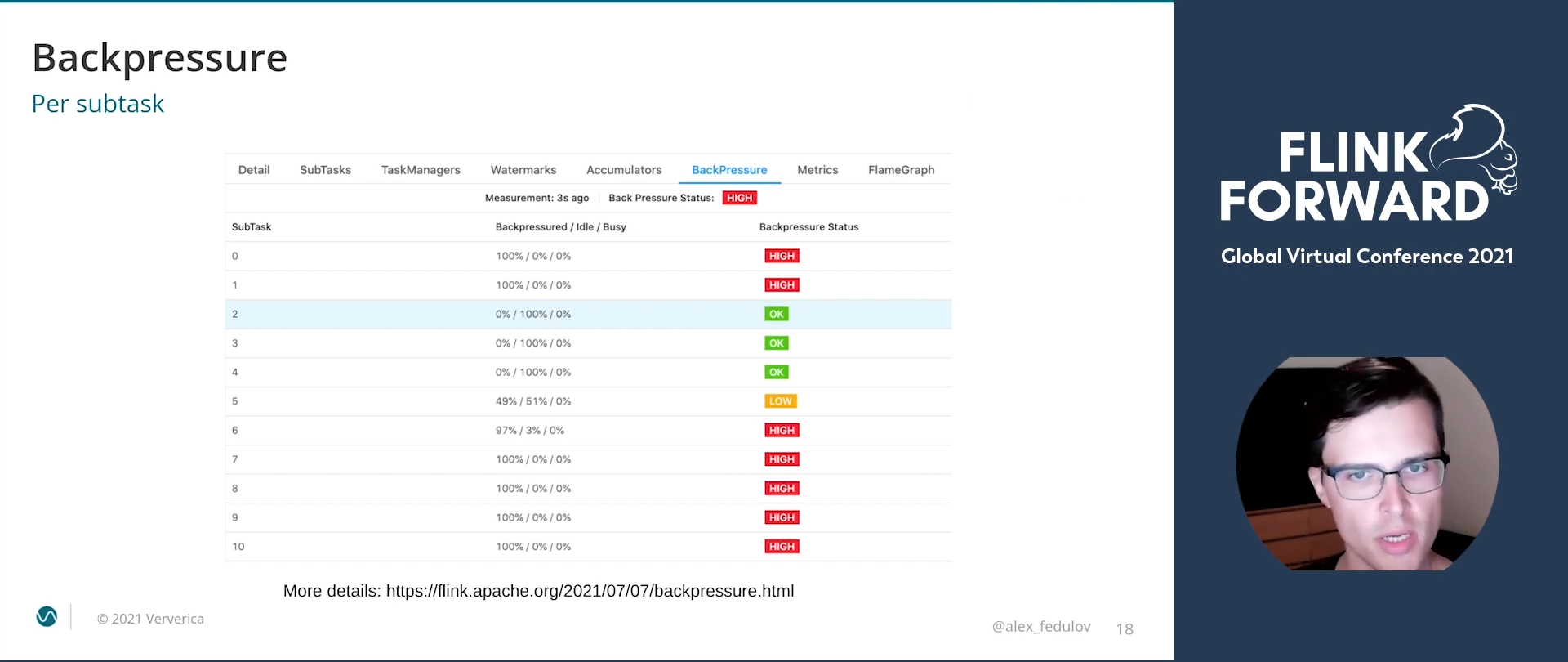Viewport: 1568px width, 662px height.
Task: Click the HIGH status badge for subtask 1
Action: tap(782, 285)
